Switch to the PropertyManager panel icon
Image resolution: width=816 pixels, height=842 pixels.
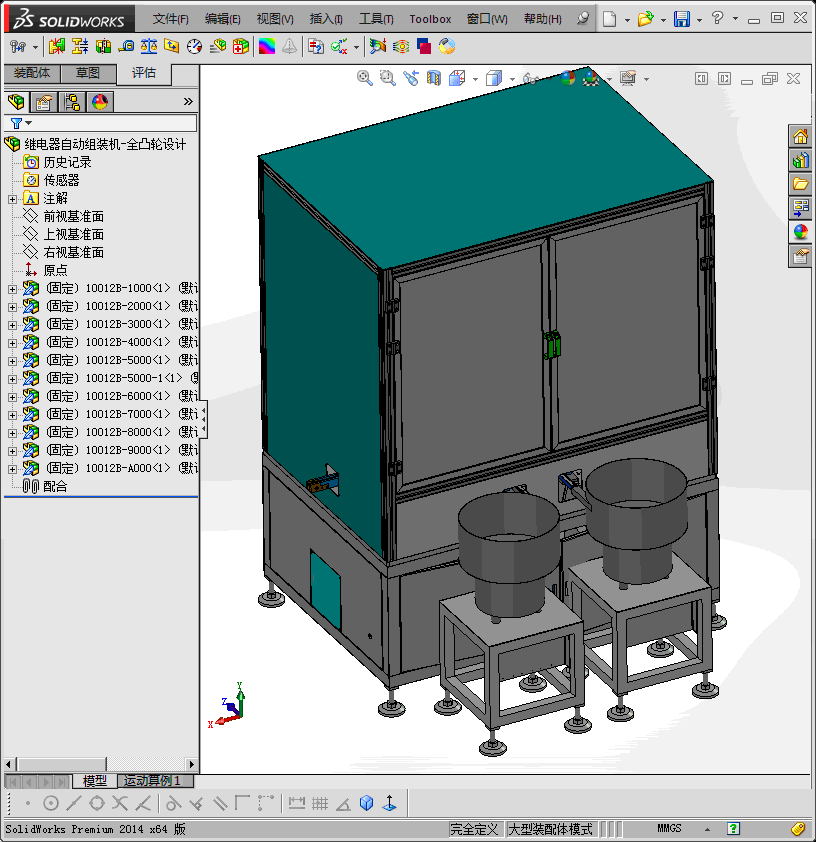tap(43, 101)
